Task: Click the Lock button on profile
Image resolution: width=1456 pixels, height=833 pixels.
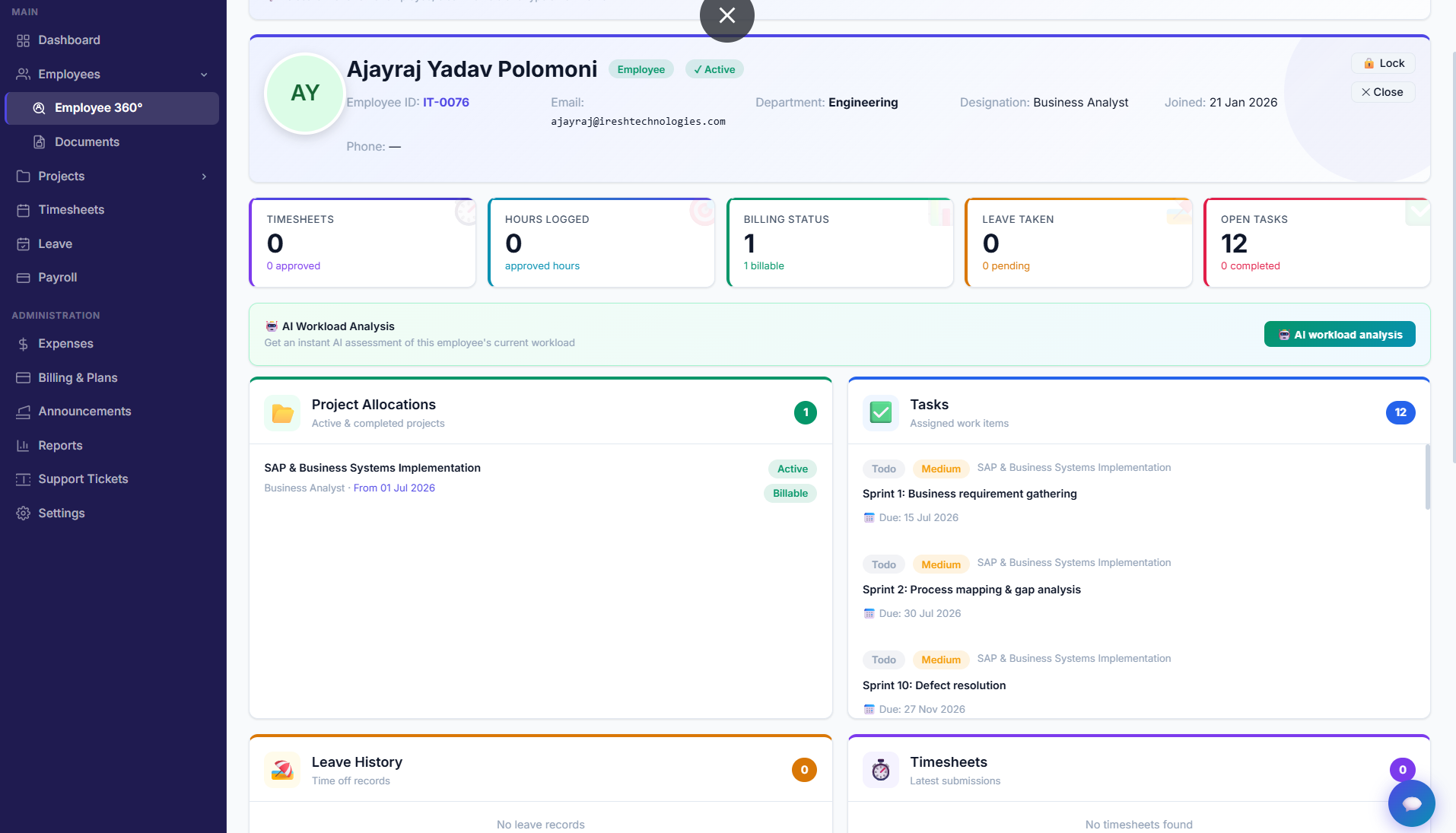Action: click(x=1383, y=63)
